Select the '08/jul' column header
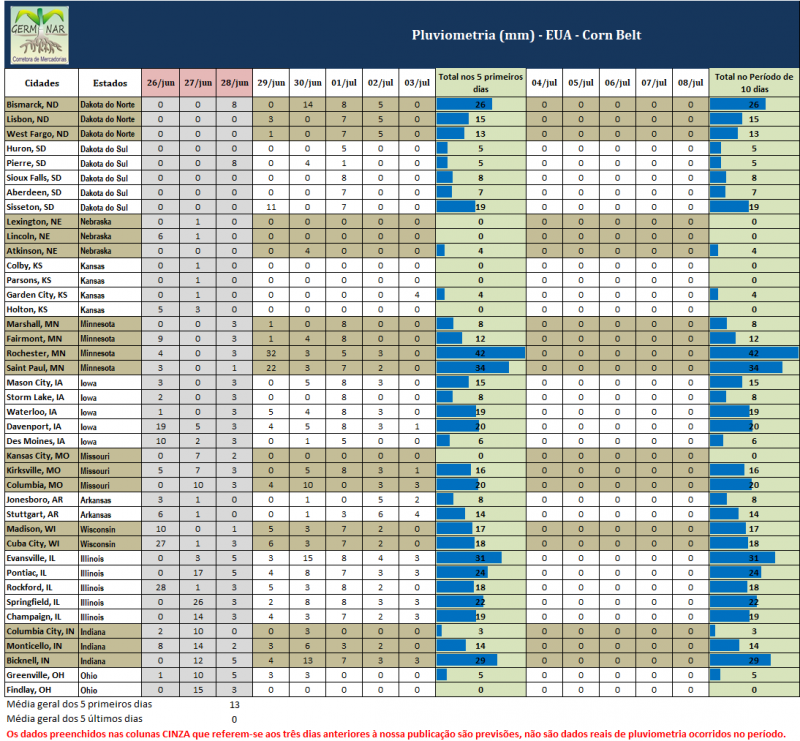This screenshot has height=741, width=800. [x=690, y=83]
